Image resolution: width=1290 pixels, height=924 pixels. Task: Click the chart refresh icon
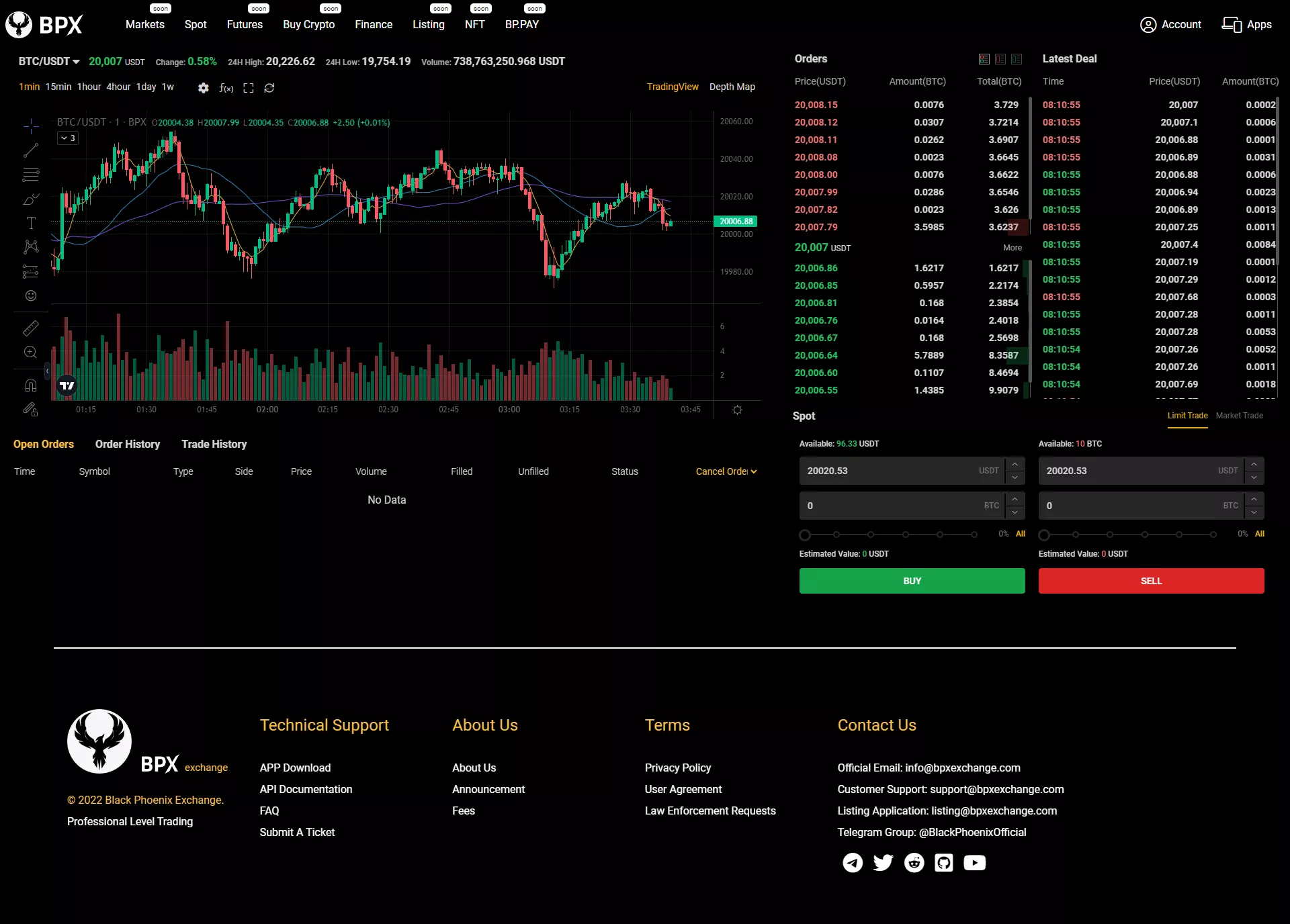[x=269, y=88]
